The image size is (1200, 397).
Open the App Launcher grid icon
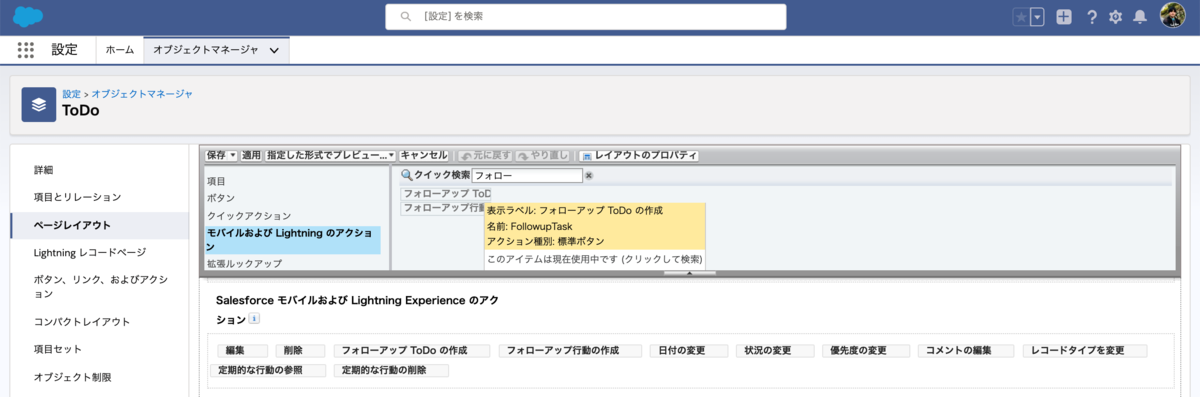pyautogui.click(x=26, y=49)
